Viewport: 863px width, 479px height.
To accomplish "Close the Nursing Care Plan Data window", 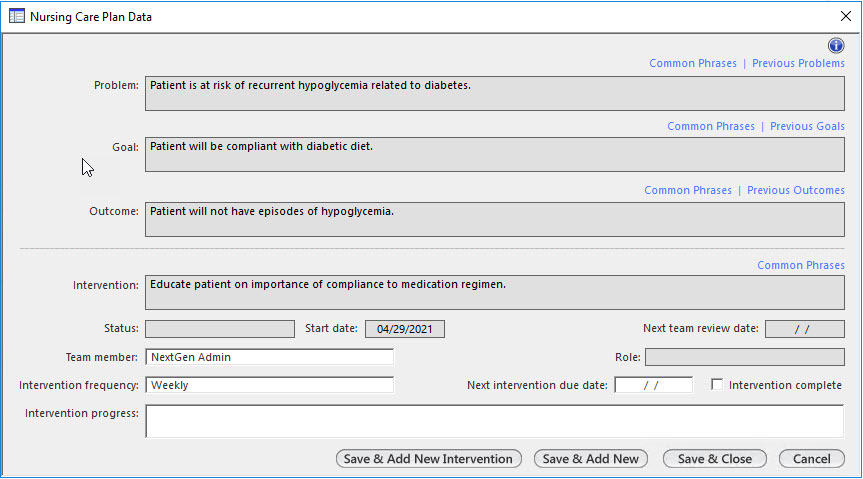I will tap(846, 16).
